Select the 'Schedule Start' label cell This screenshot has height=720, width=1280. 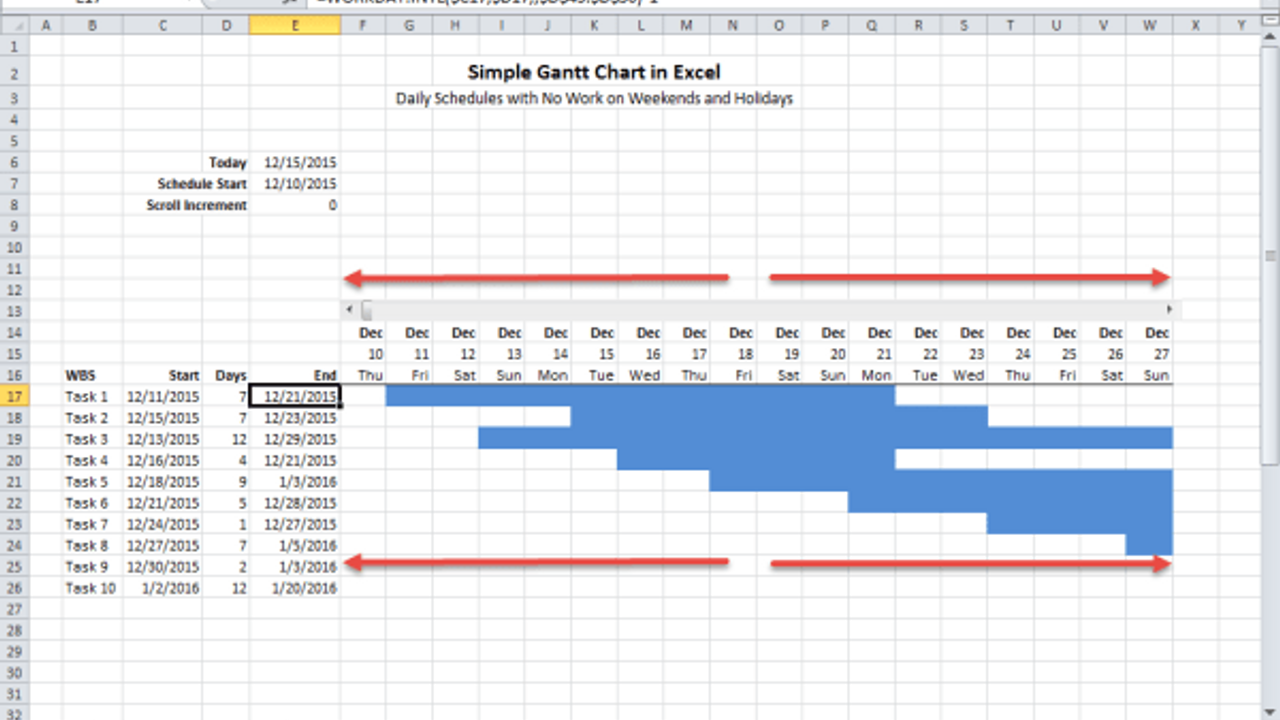click(202, 184)
